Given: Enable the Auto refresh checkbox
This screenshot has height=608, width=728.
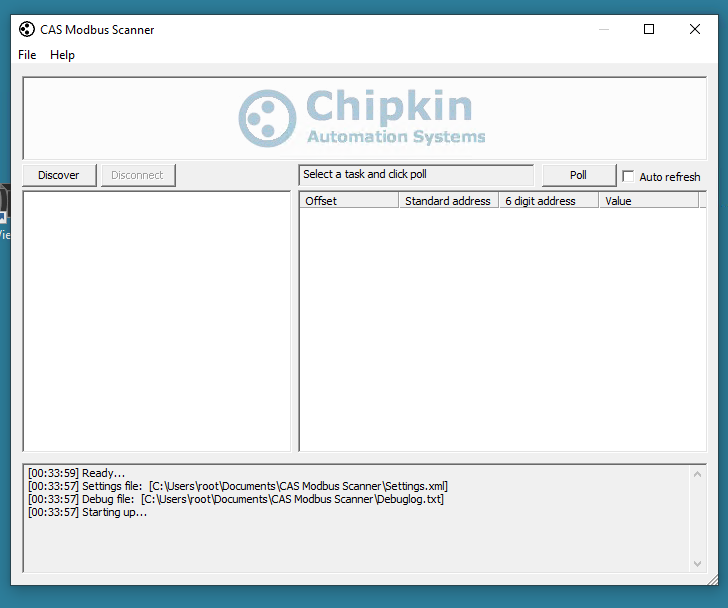Looking at the screenshot, I should (628, 176).
